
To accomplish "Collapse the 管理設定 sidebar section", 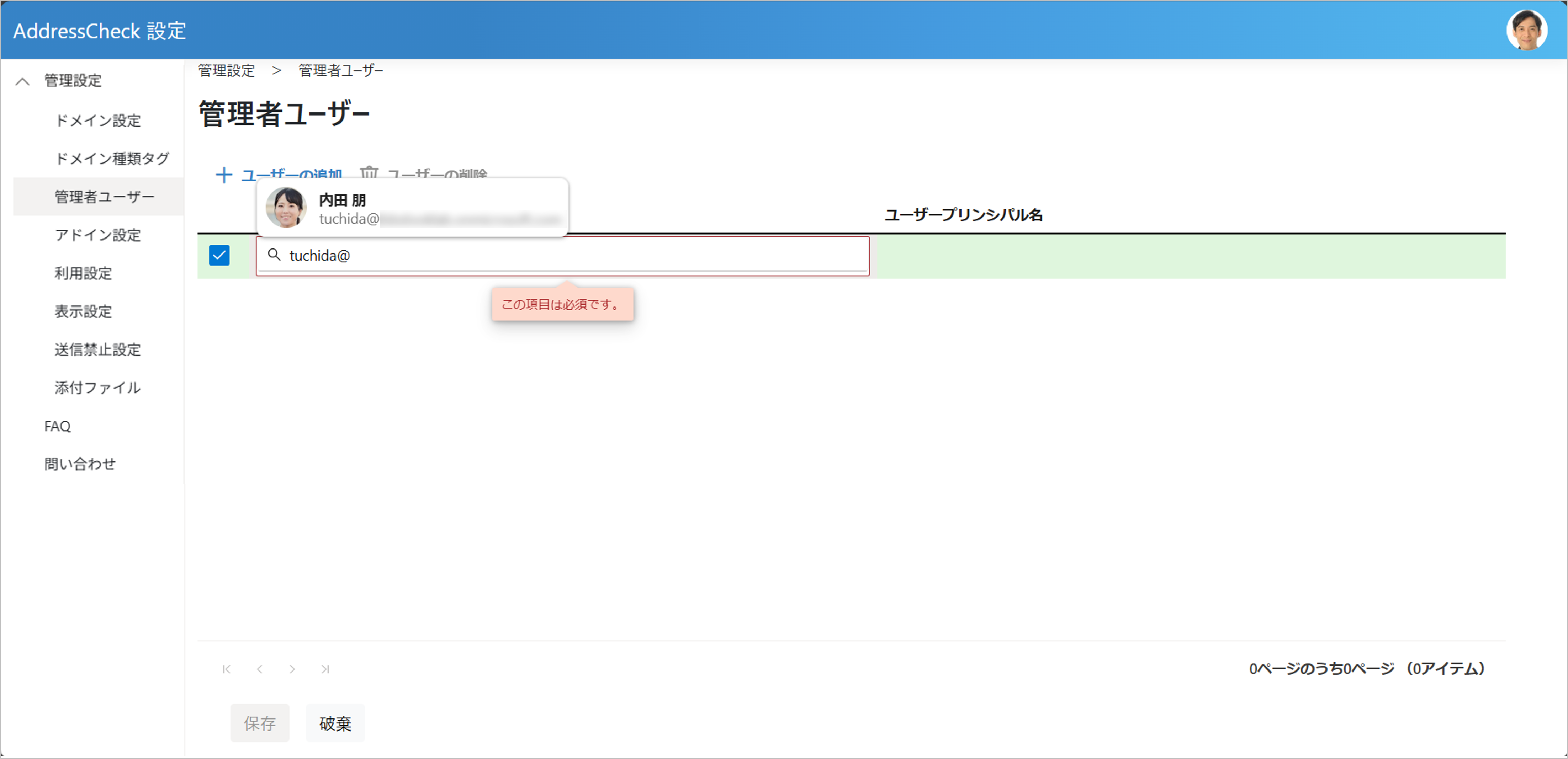I will pos(22,81).
